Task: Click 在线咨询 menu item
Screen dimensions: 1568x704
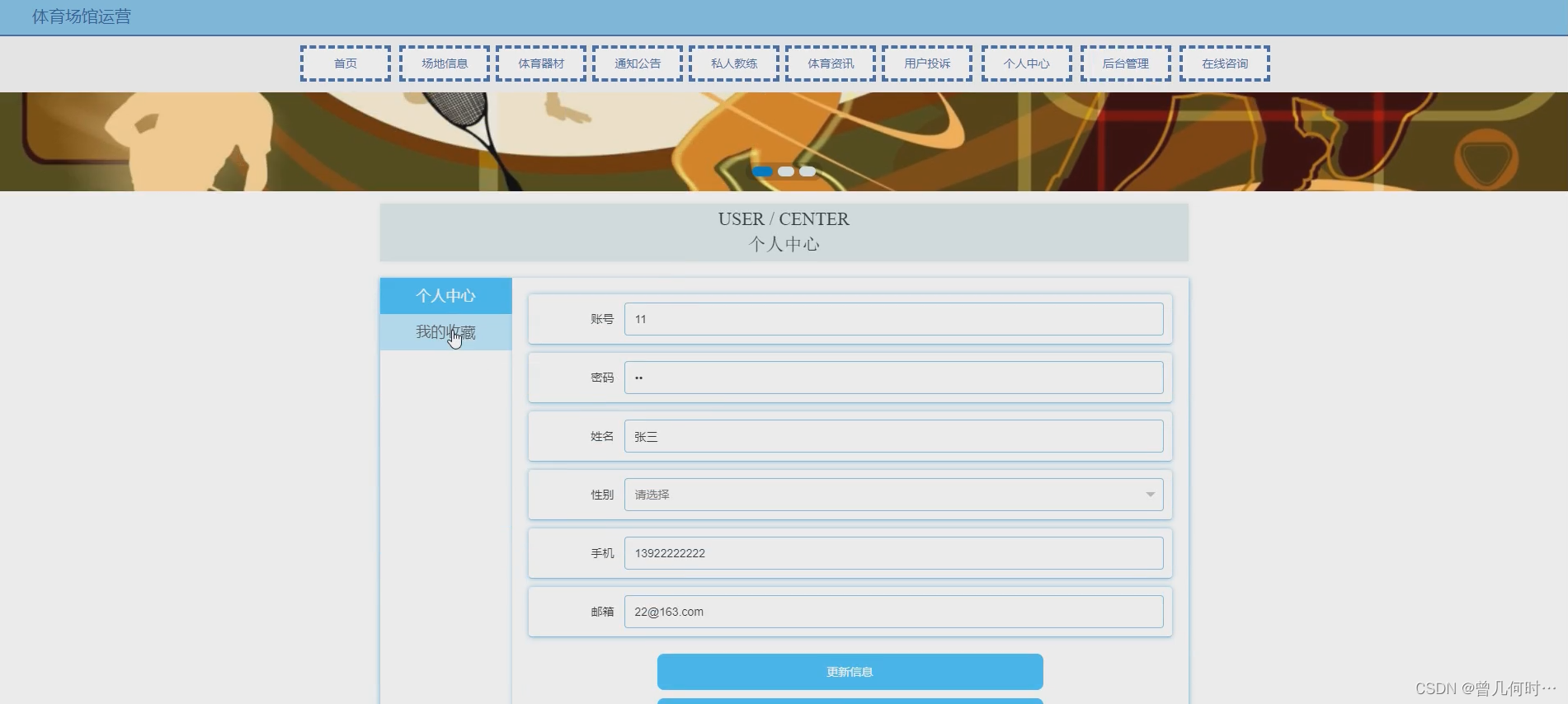Action: pyautogui.click(x=1225, y=63)
